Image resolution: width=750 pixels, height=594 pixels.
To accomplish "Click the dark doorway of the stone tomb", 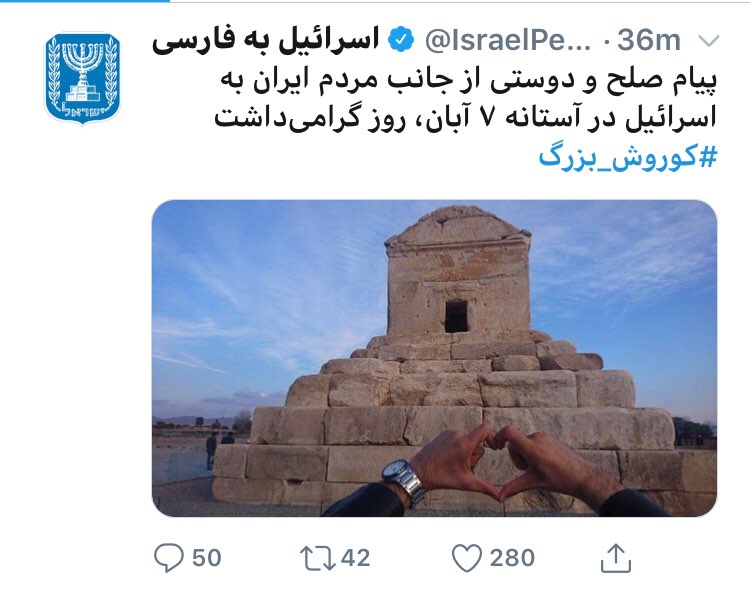I will pyautogui.click(x=456, y=316).
